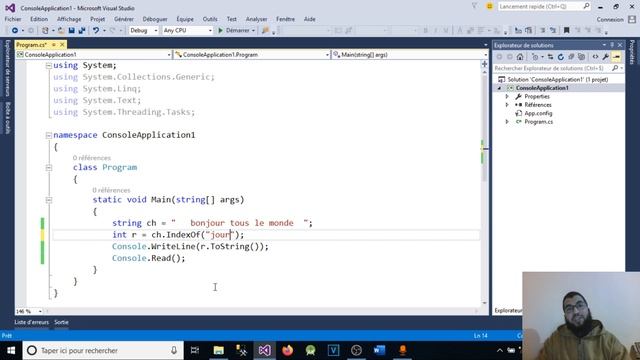
Task: Switch to the Liste d'erreurs tab
Action: coord(31,322)
